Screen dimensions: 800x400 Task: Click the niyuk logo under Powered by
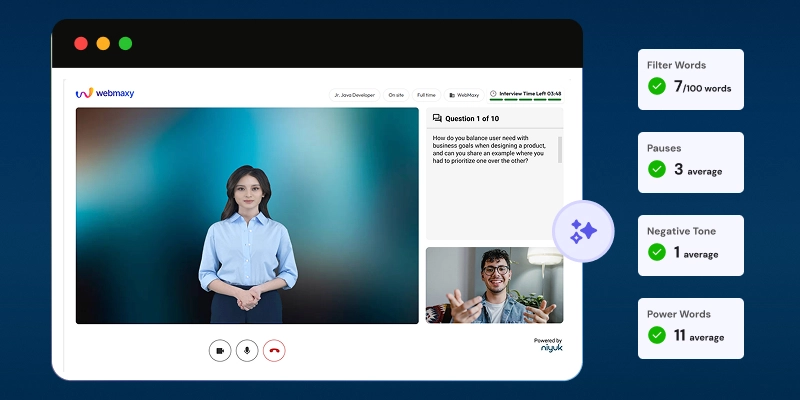point(552,348)
